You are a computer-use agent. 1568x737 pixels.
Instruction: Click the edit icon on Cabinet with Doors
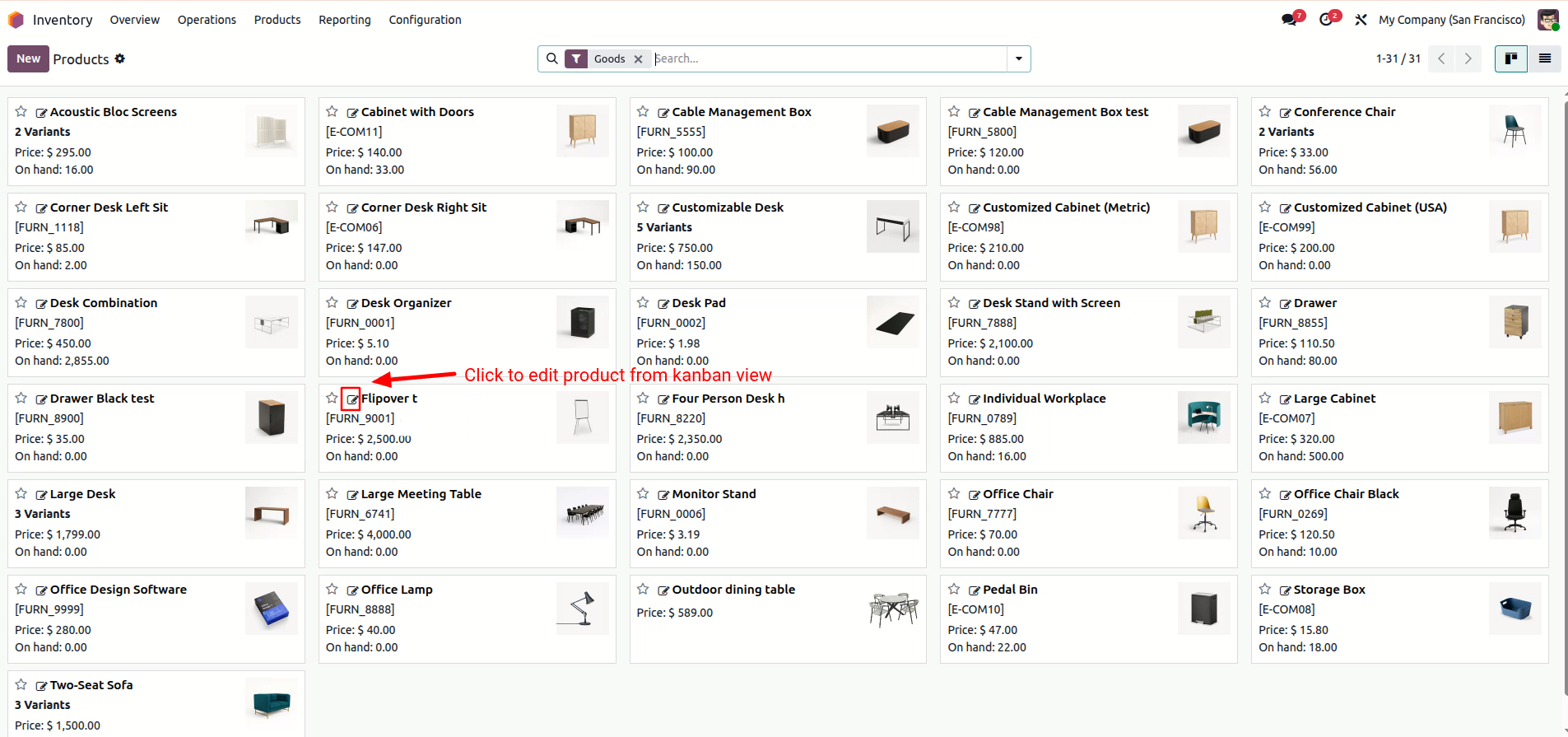pyautogui.click(x=352, y=113)
